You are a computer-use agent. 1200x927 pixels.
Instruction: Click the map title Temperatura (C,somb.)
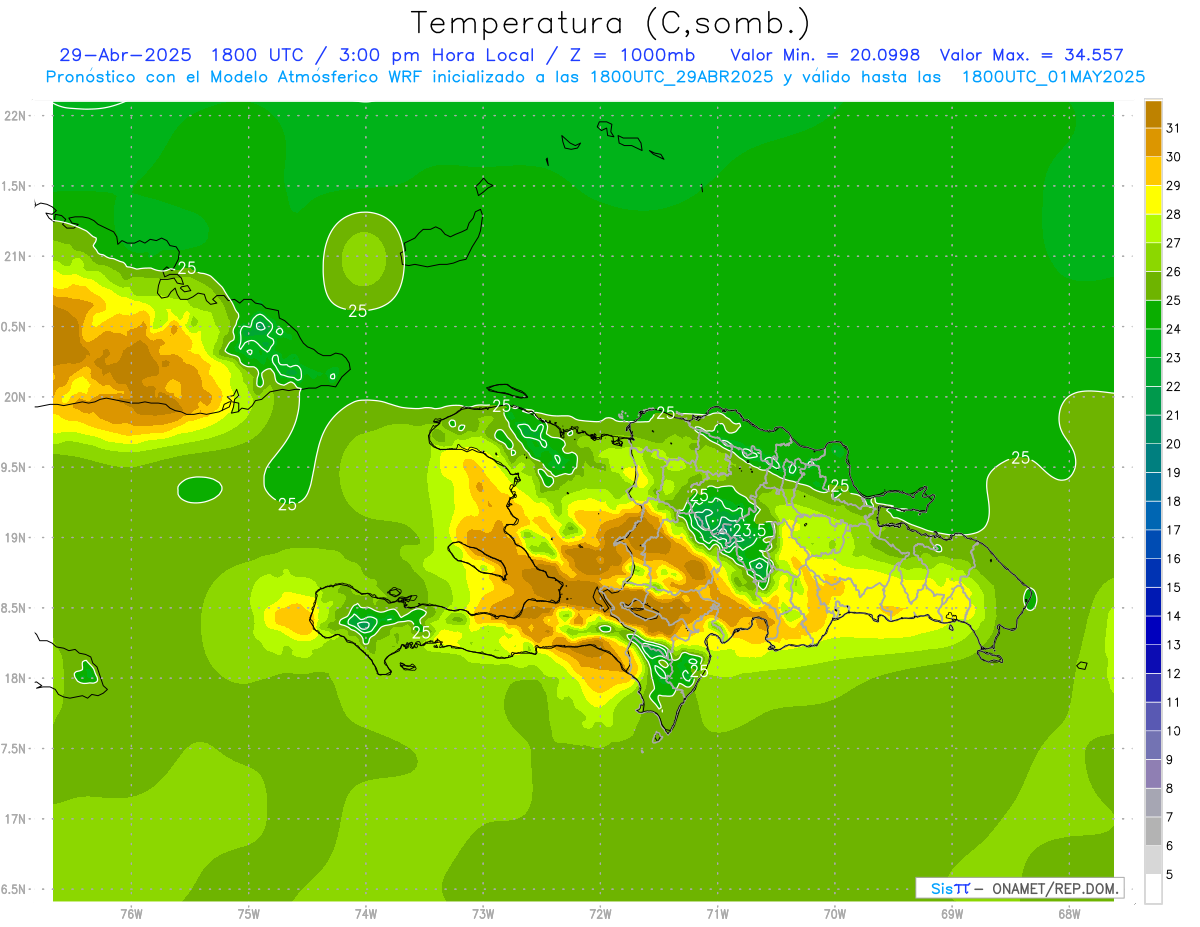click(610, 23)
